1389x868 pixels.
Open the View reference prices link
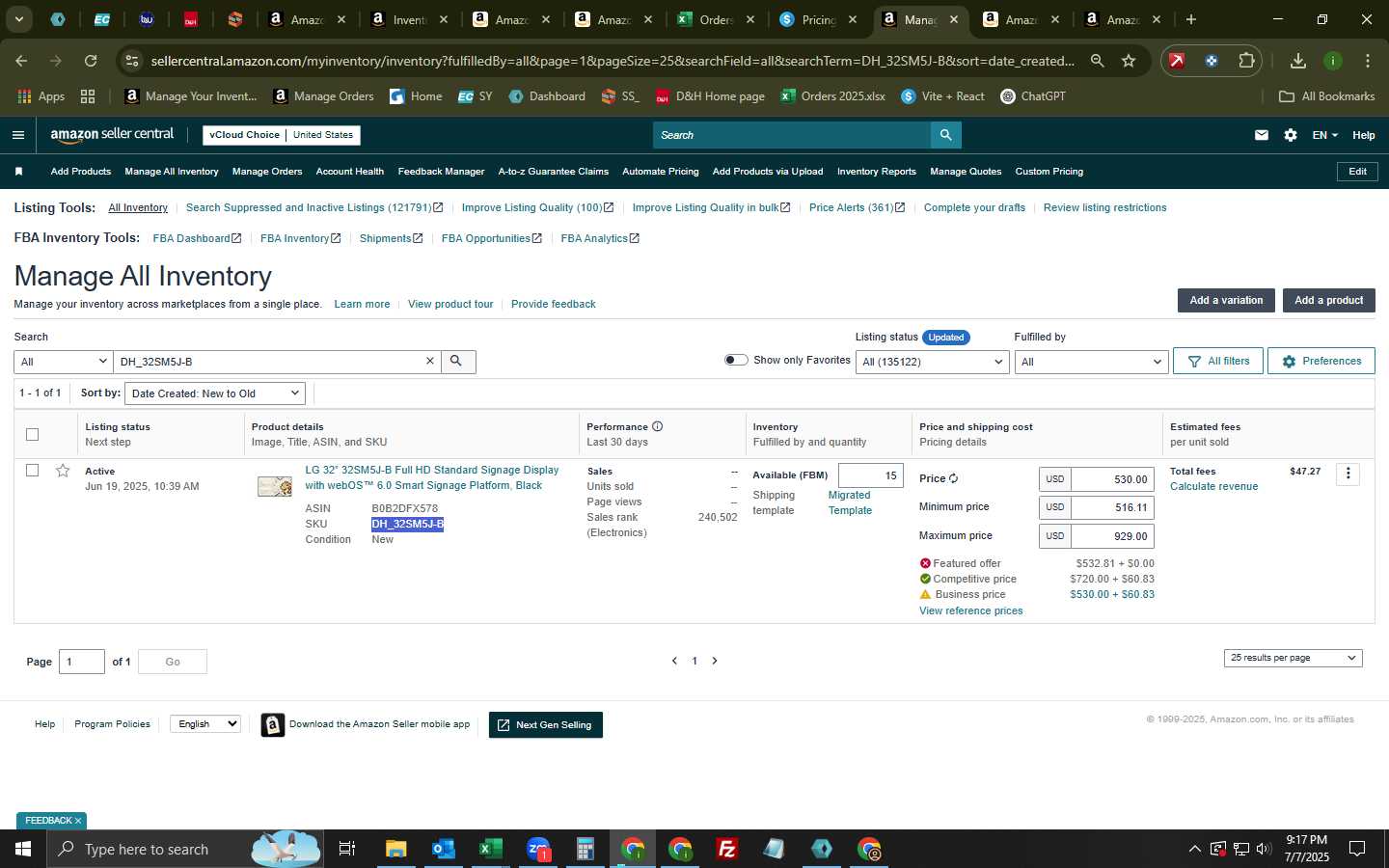tap(970, 610)
